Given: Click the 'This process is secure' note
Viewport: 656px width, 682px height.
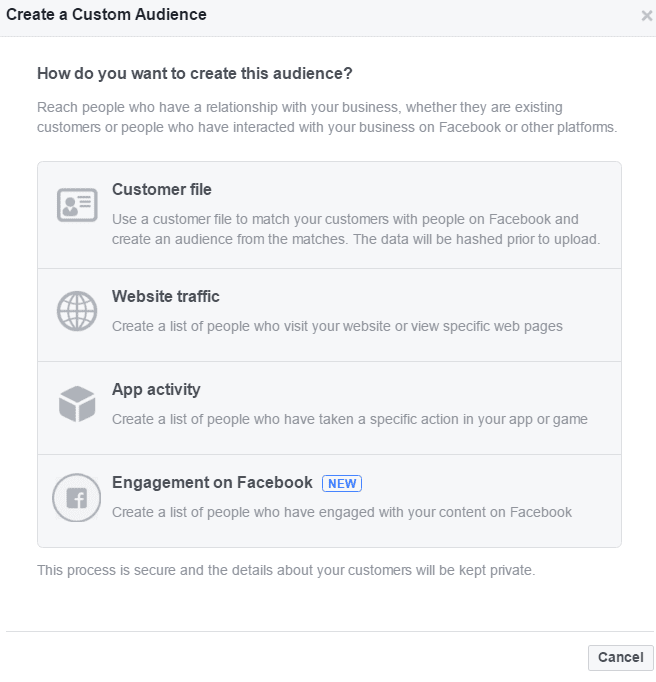Looking at the screenshot, I should [286, 570].
